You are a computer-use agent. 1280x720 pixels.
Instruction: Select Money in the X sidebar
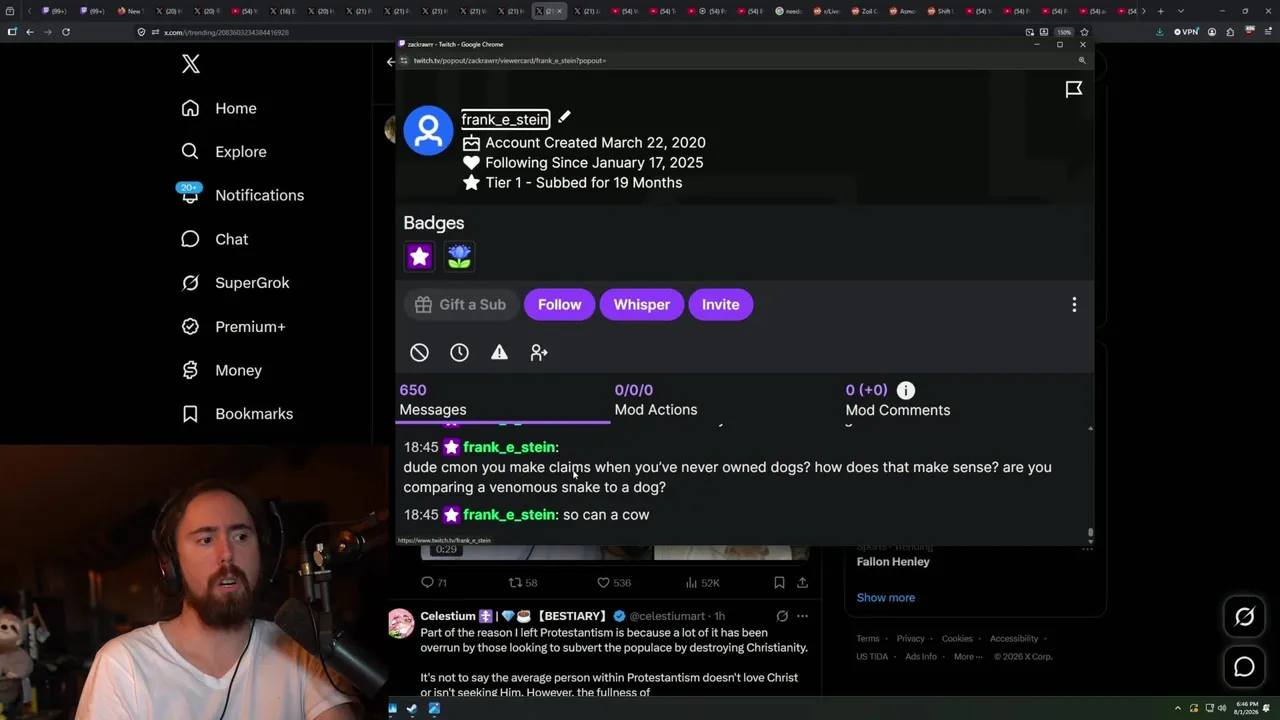pyautogui.click(x=221, y=370)
